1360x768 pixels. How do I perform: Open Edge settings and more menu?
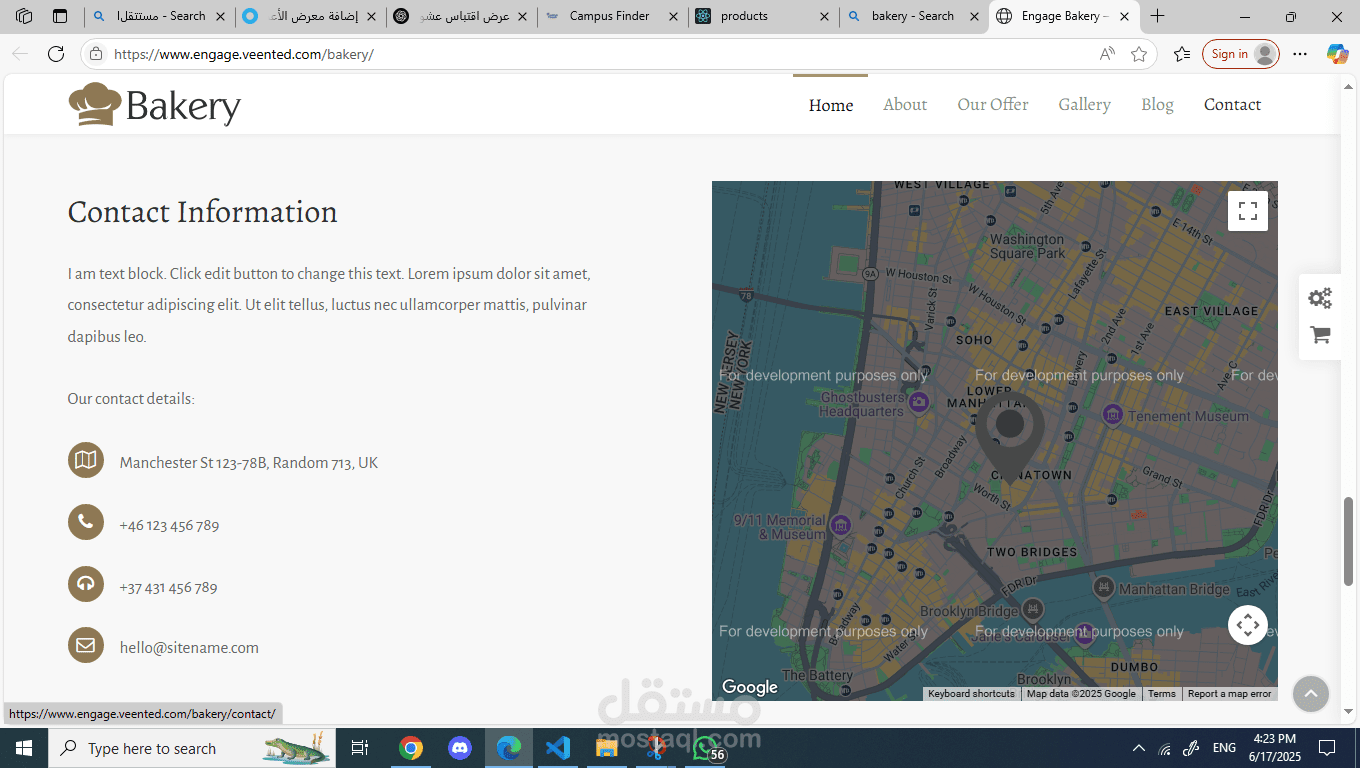(x=1300, y=54)
